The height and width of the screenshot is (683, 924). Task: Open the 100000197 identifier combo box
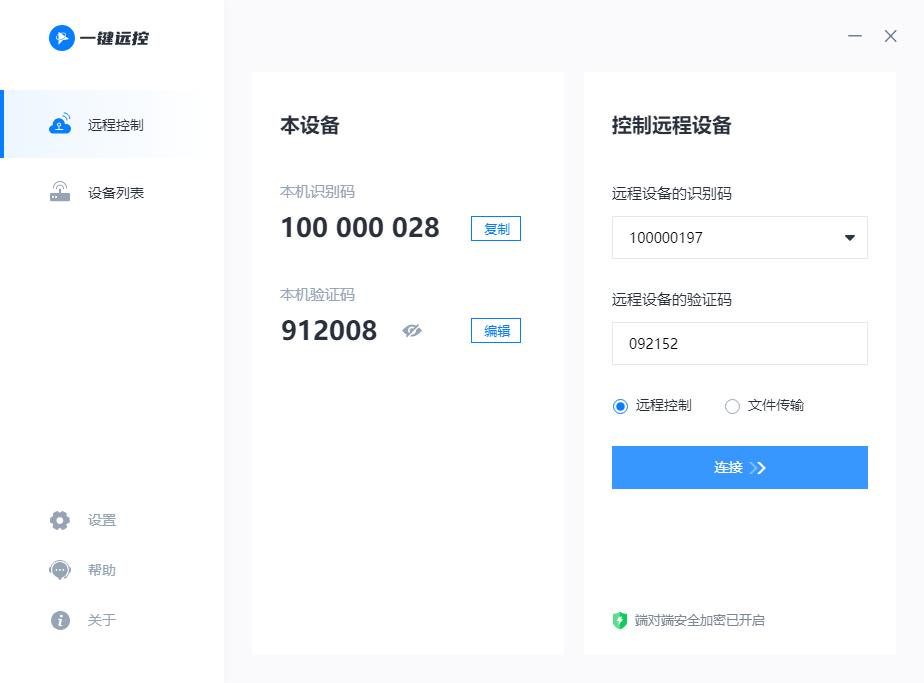(740, 238)
